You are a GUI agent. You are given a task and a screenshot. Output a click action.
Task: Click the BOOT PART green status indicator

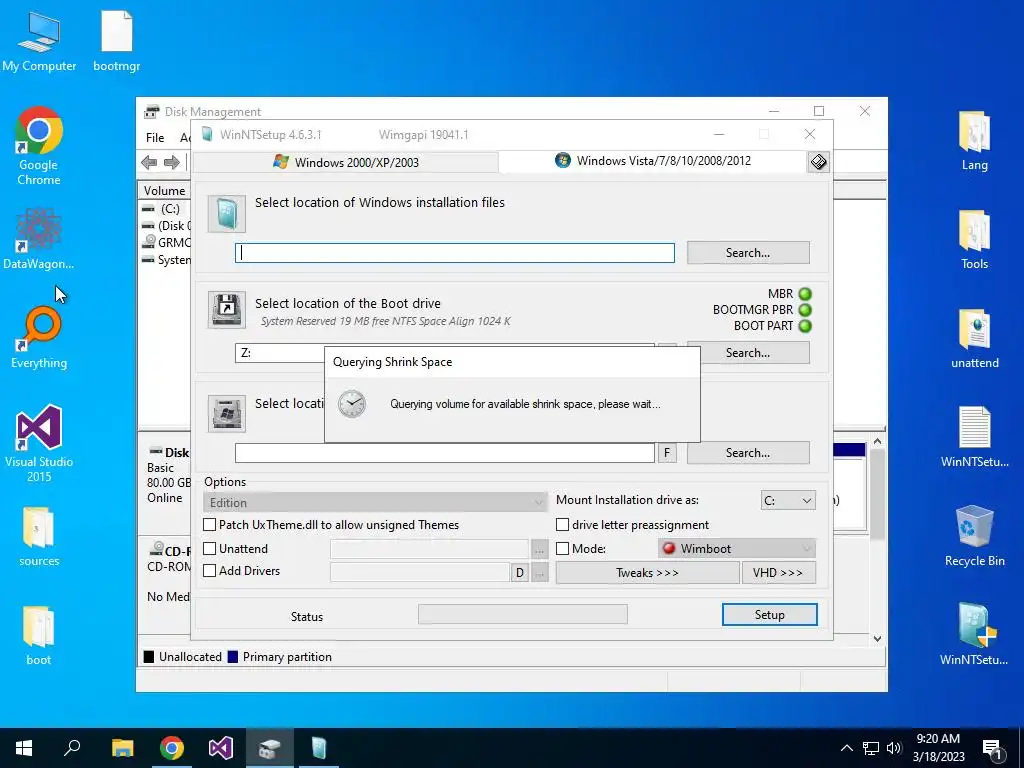(x=805, y=325)
